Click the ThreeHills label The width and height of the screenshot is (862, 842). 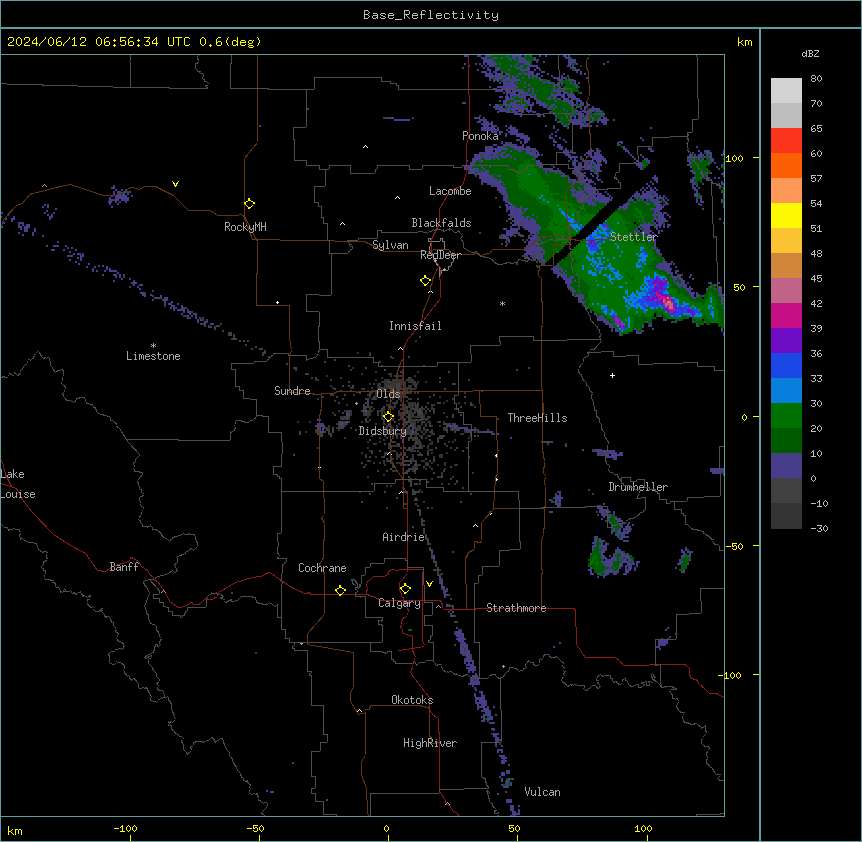pos(537,418)
